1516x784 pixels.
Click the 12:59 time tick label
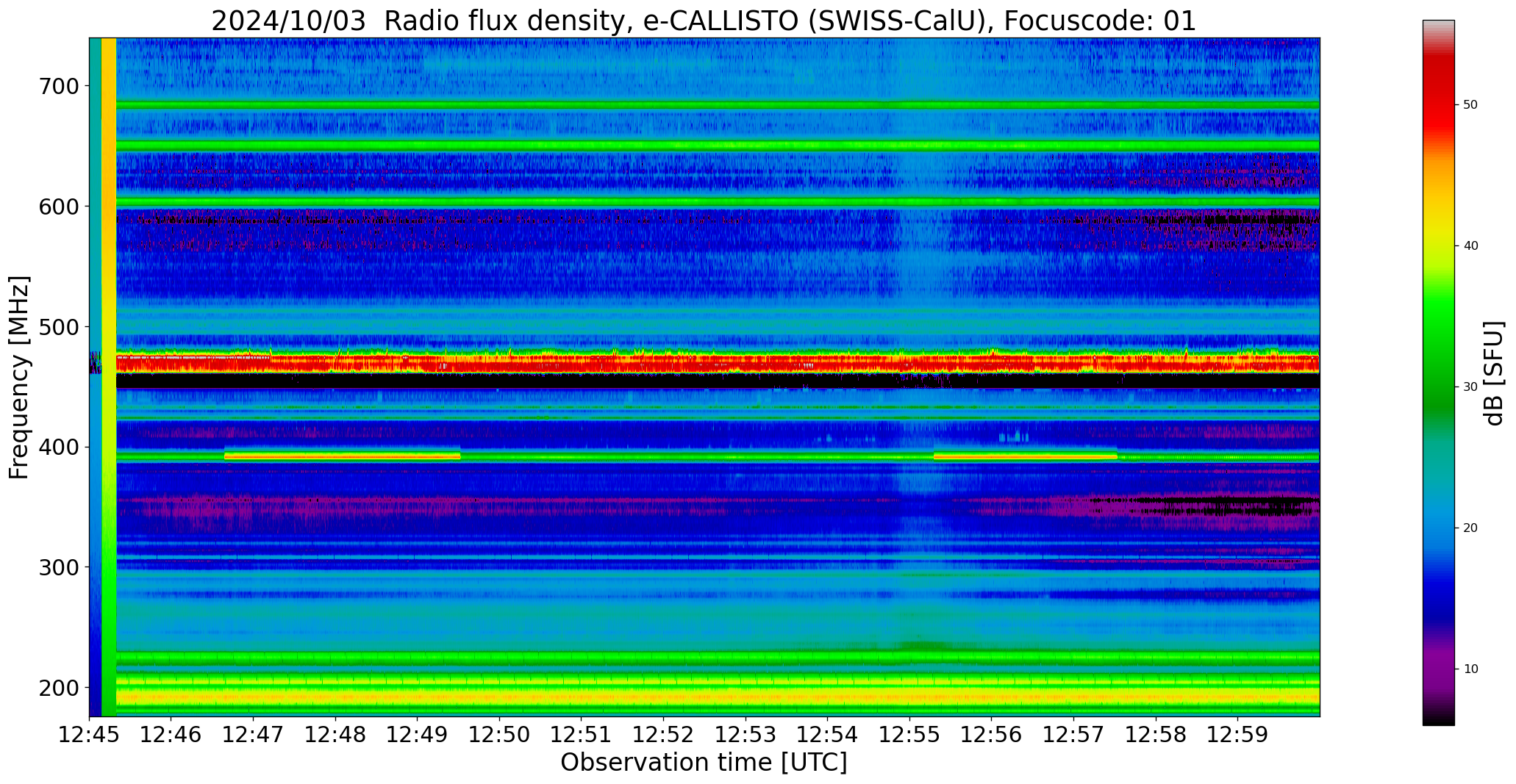click(x=1237, y=735)
